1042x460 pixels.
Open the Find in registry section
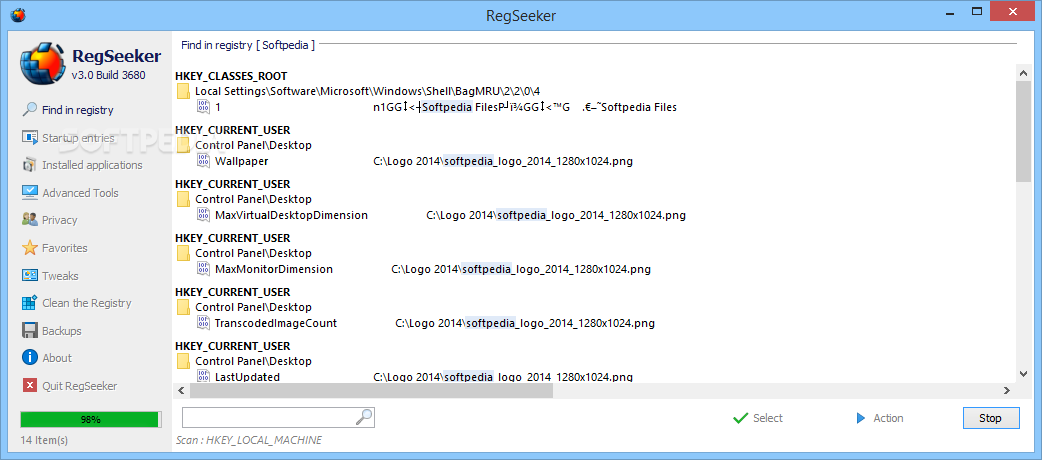coord(77,110)
